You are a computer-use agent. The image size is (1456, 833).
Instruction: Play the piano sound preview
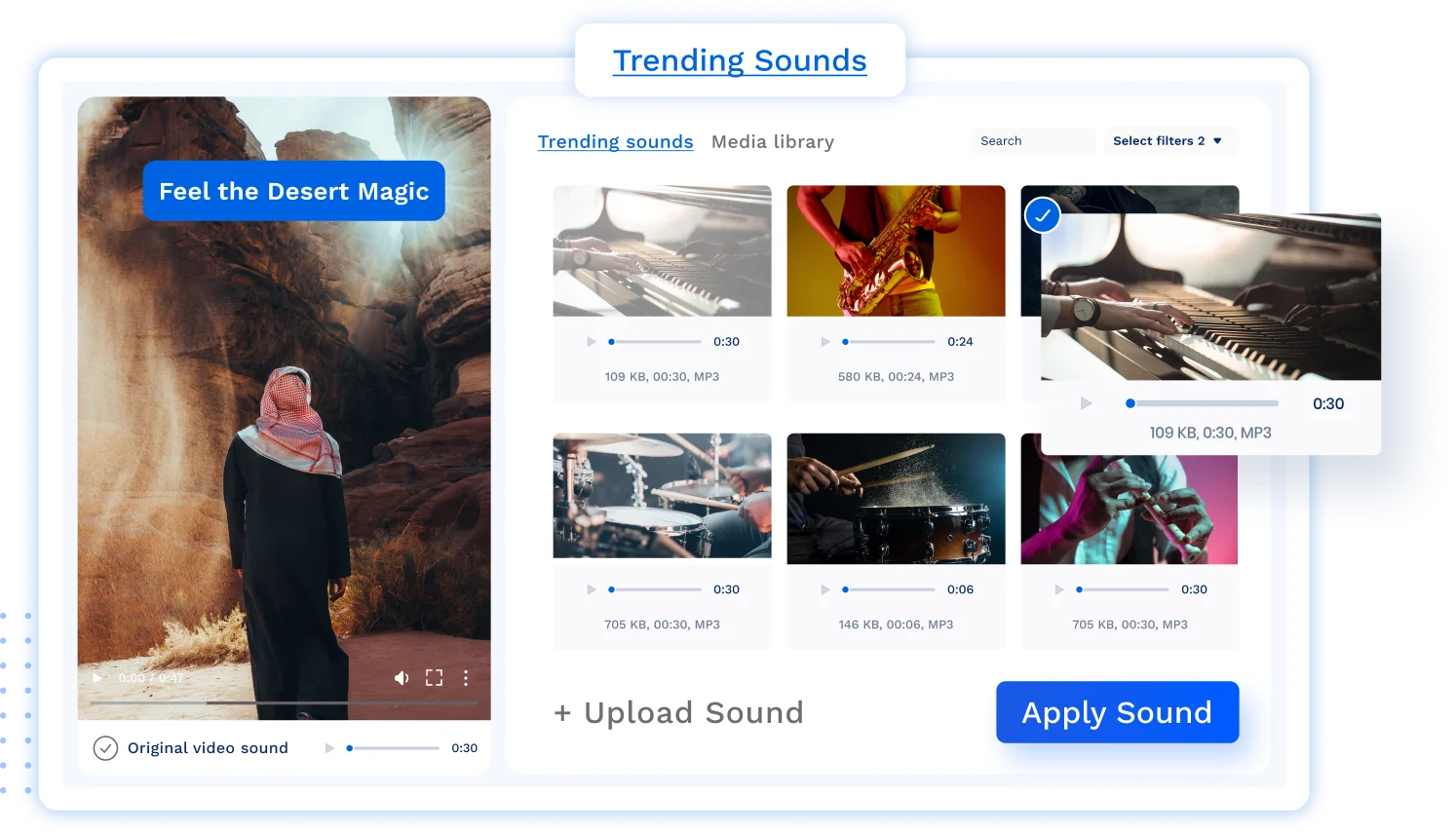pyautogui.click(x=592, y=341)
